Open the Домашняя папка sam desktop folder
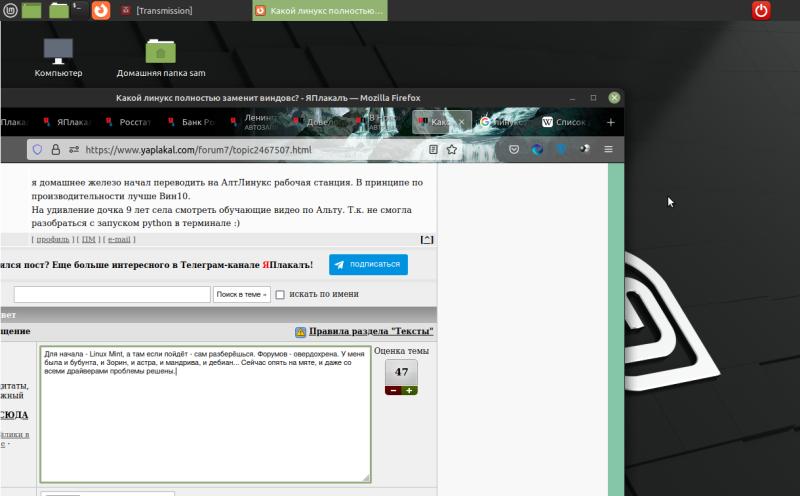 tap(161, 58)
